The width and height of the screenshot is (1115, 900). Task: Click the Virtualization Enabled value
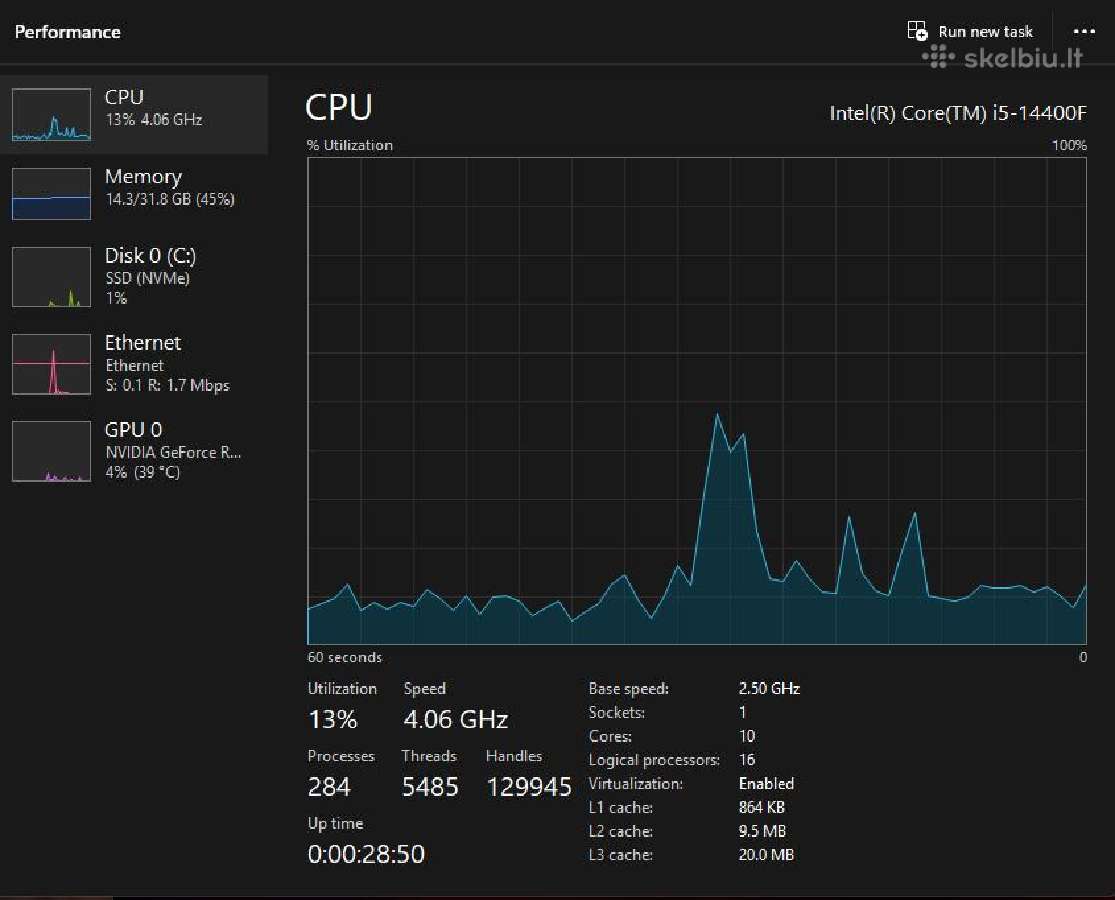point(767,783)
